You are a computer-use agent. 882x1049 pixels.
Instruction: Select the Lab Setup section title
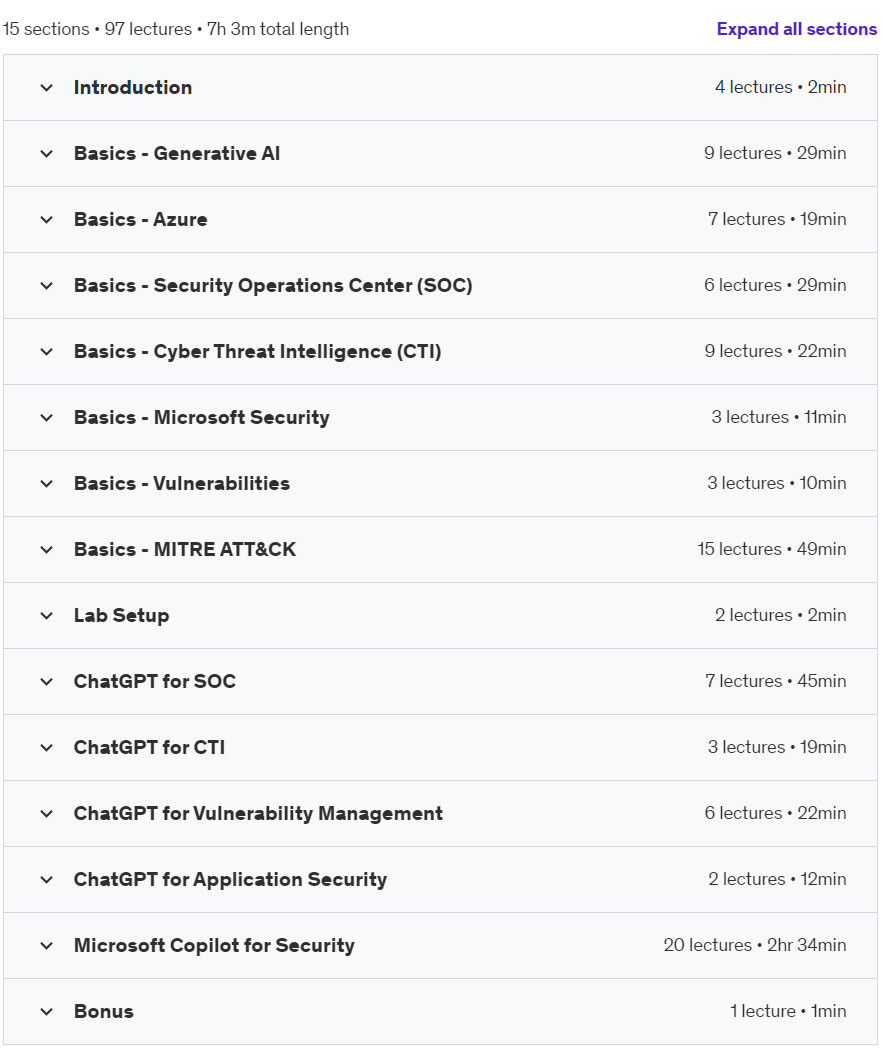click(121, 615)
